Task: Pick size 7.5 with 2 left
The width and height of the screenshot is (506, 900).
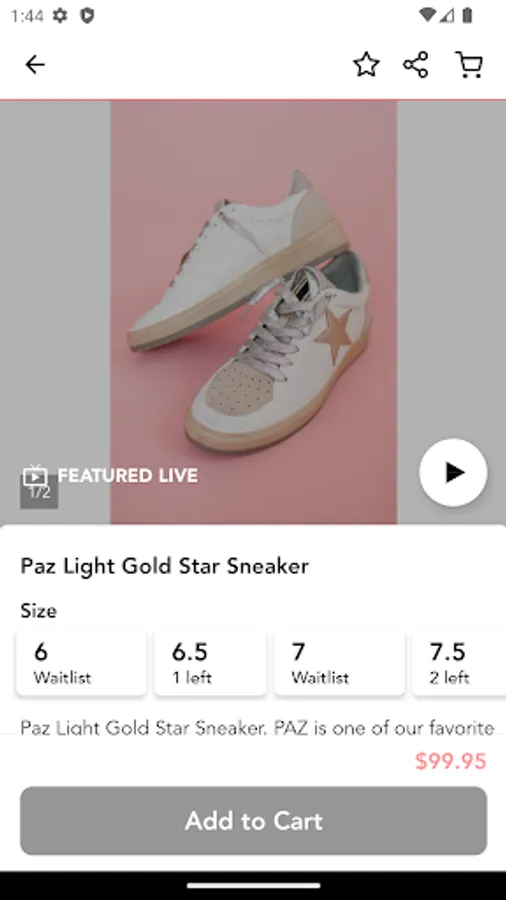Action: [459, 662]
